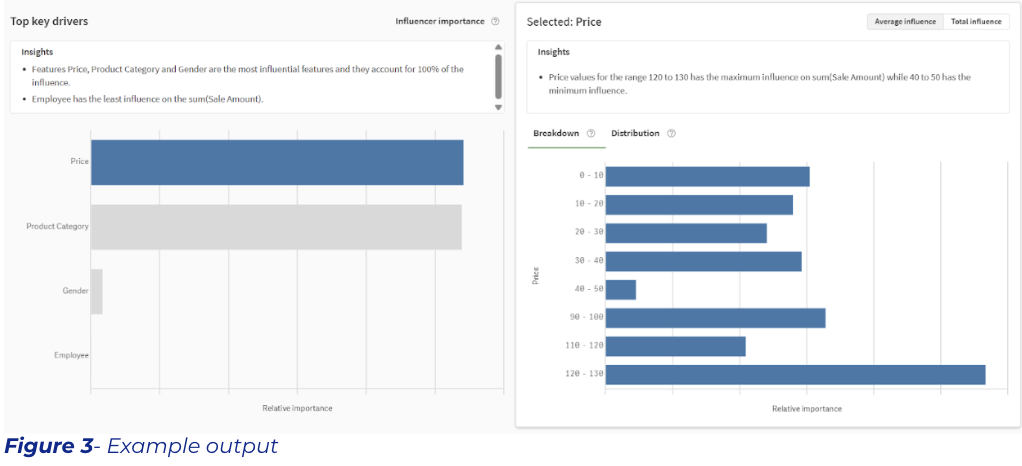Click the 40 - 50 price range bar
Image resolution: width=1022 pixels, height=466 pixels.
click(x=621, y=290)
